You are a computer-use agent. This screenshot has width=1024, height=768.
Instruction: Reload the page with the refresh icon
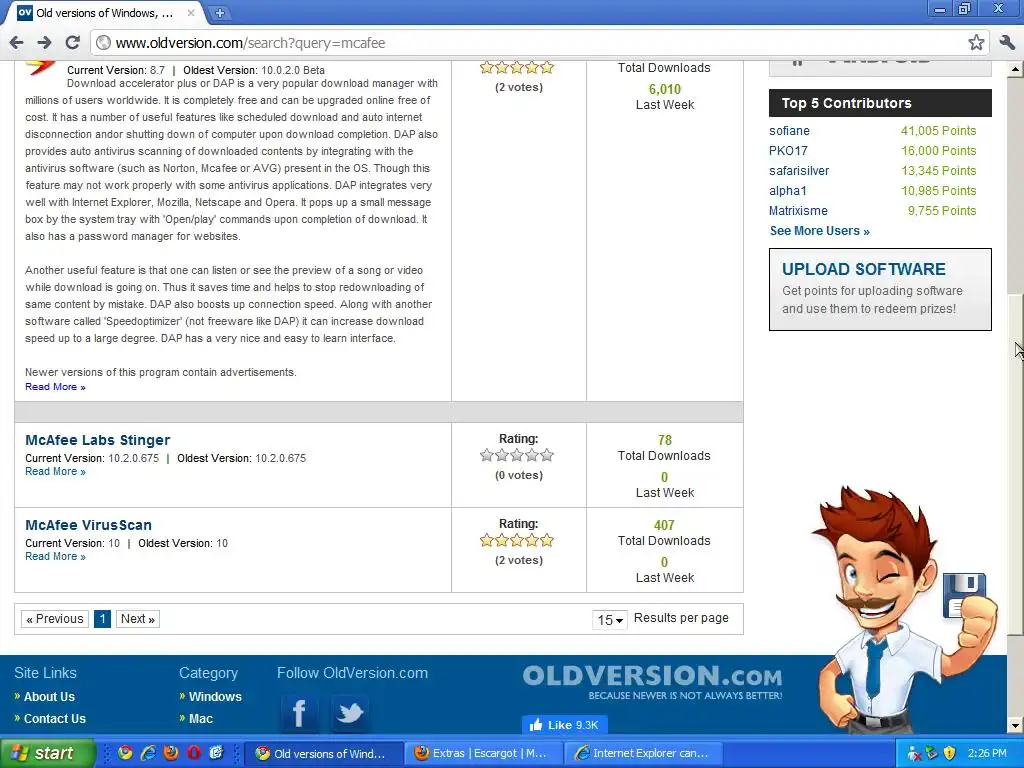click(72, 43)
